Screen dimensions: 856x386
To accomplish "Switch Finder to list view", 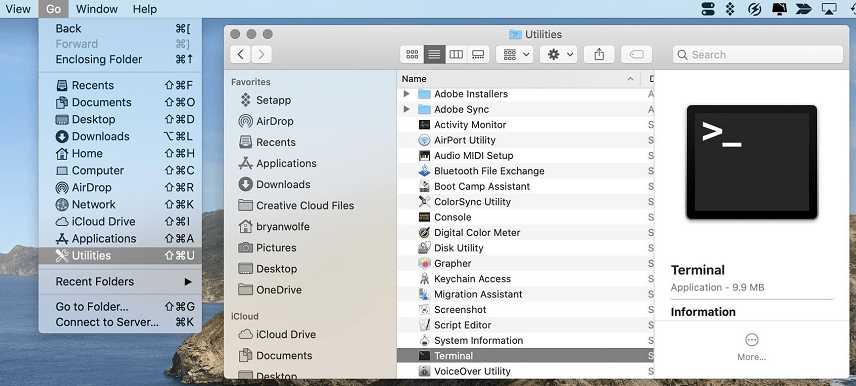I will tap(435, 55).
